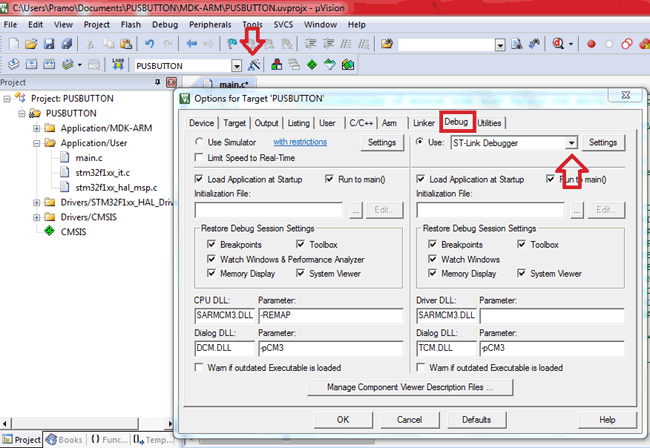Click the Open file folder icon

coord(33,44)
